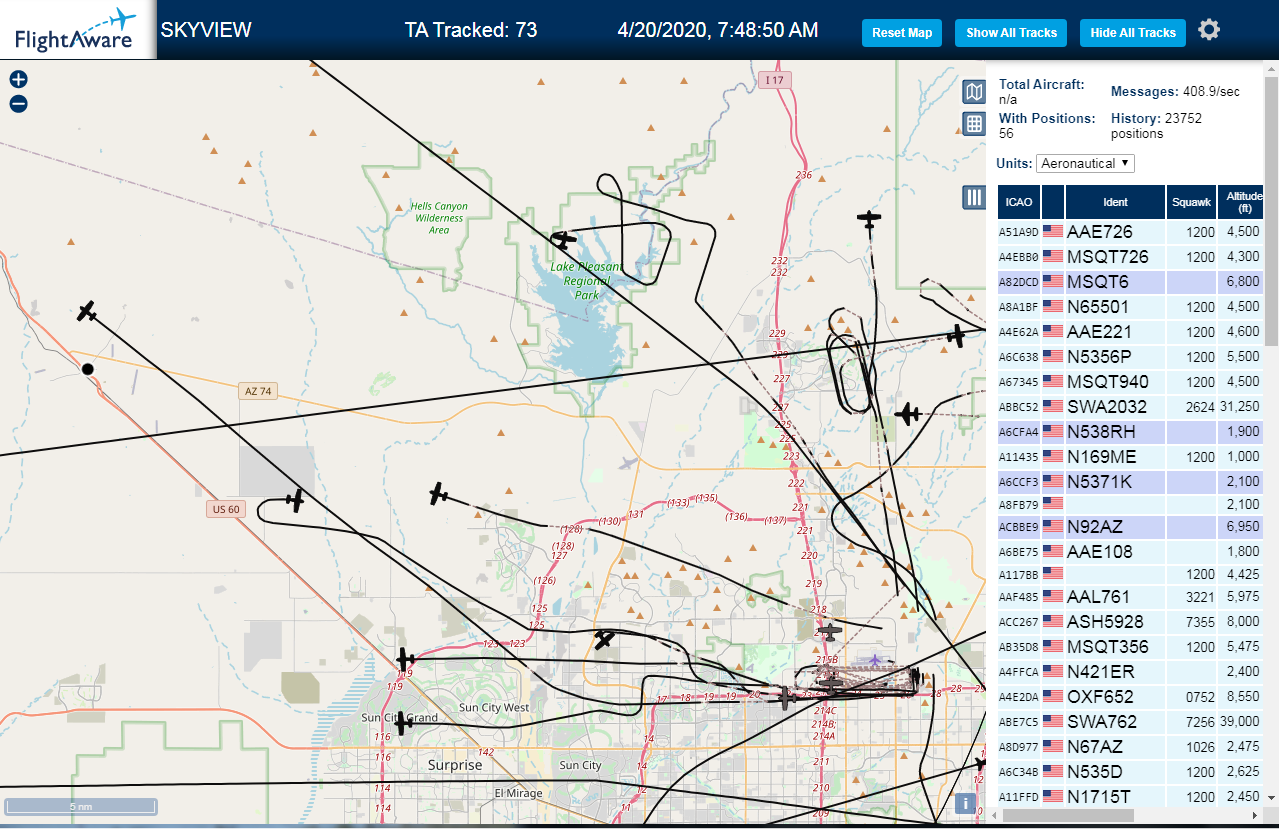Screen dimensions: 1279x829
Task: Sort table by ICAO column header
Action: coord(1019,202)
